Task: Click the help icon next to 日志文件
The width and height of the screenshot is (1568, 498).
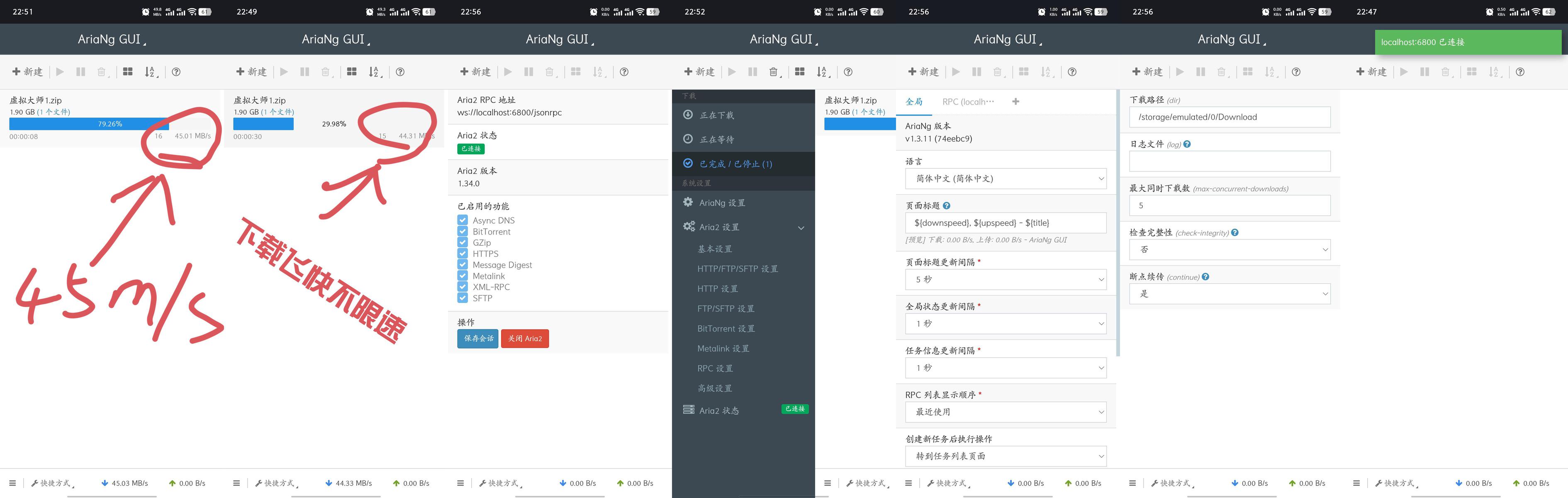Action: pyautogui.click(x=1187, y=144)
